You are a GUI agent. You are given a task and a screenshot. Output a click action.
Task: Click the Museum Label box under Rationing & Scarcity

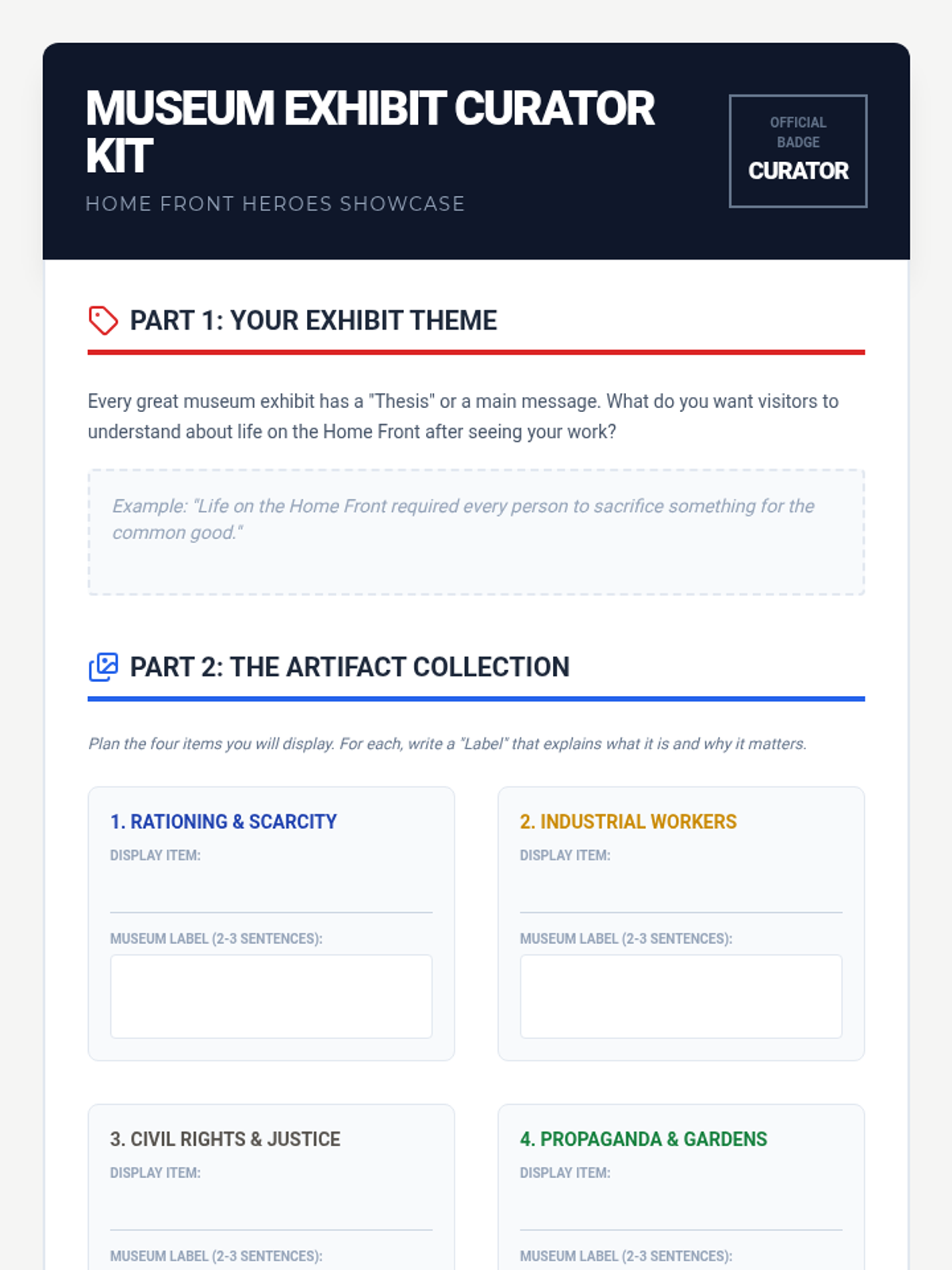271,996
